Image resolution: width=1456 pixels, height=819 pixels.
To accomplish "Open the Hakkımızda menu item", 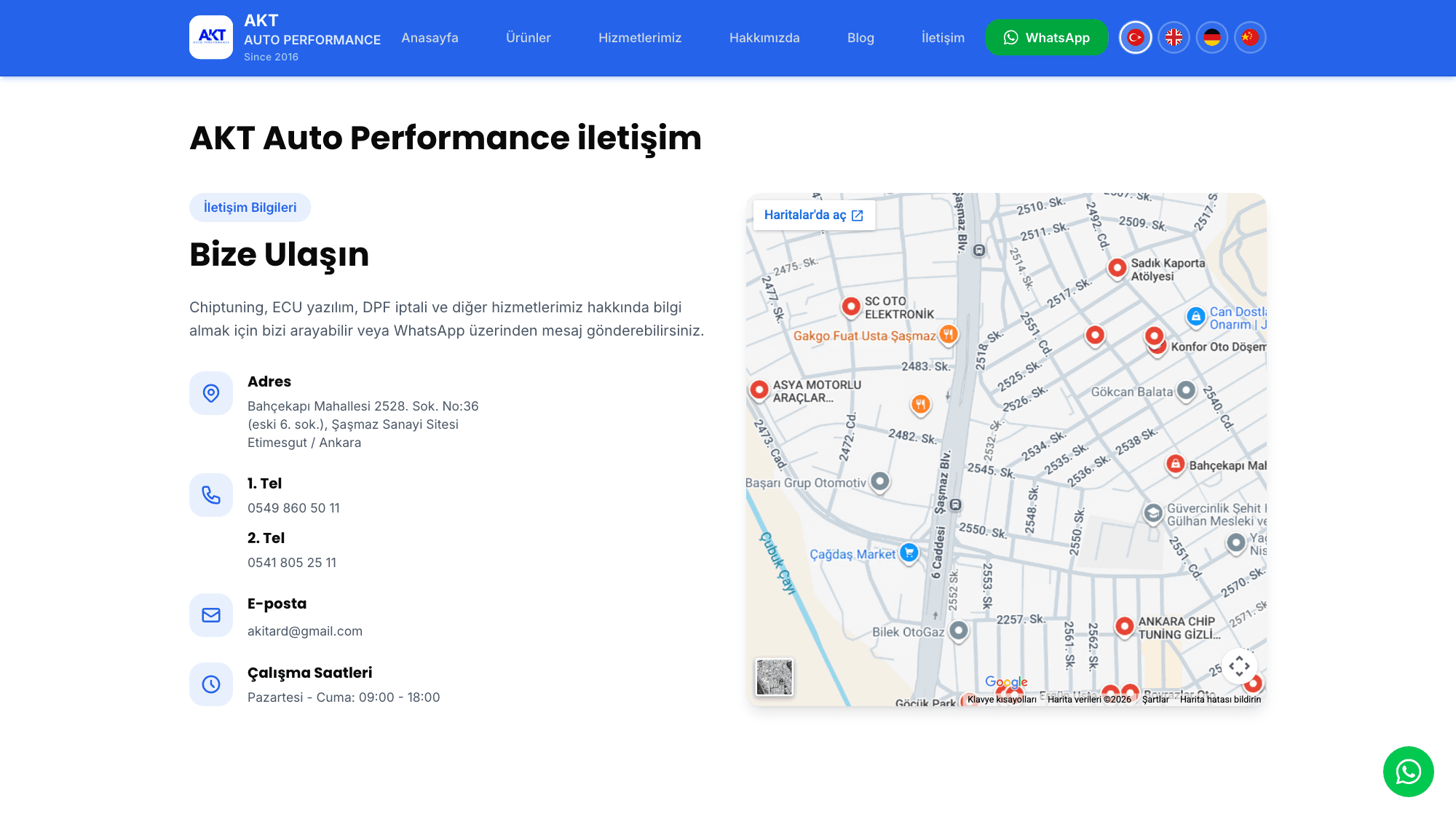I will (764, 38).
